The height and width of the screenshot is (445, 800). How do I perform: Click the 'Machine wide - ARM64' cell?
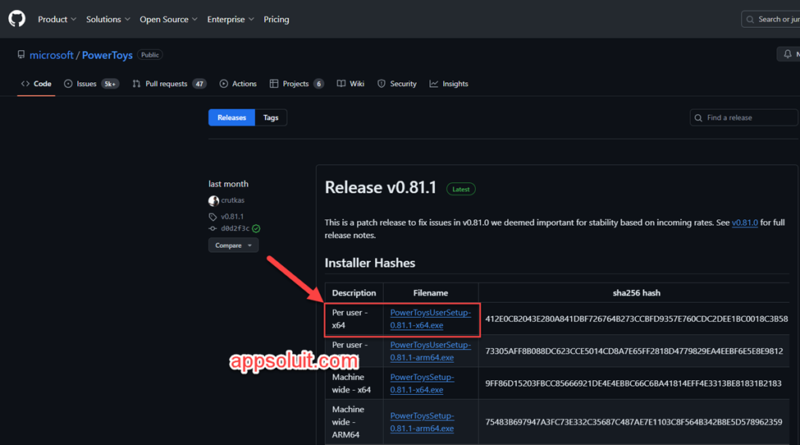point(354,422)
